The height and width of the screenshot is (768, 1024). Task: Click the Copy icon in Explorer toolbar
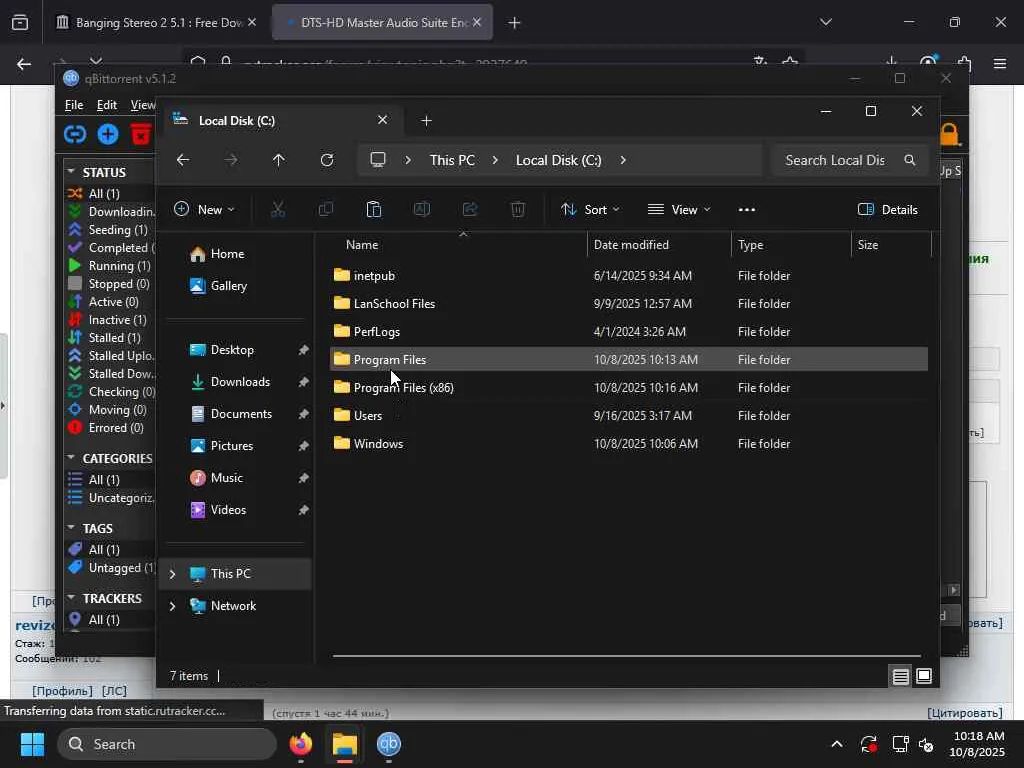tap(325, 210)
